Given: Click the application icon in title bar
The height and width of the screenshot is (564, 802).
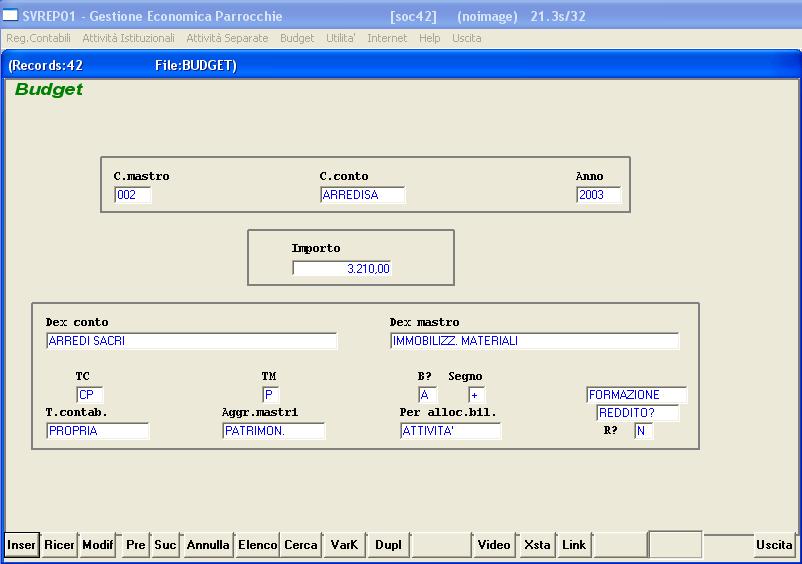Looking at the screenshot, I should 10,16.
